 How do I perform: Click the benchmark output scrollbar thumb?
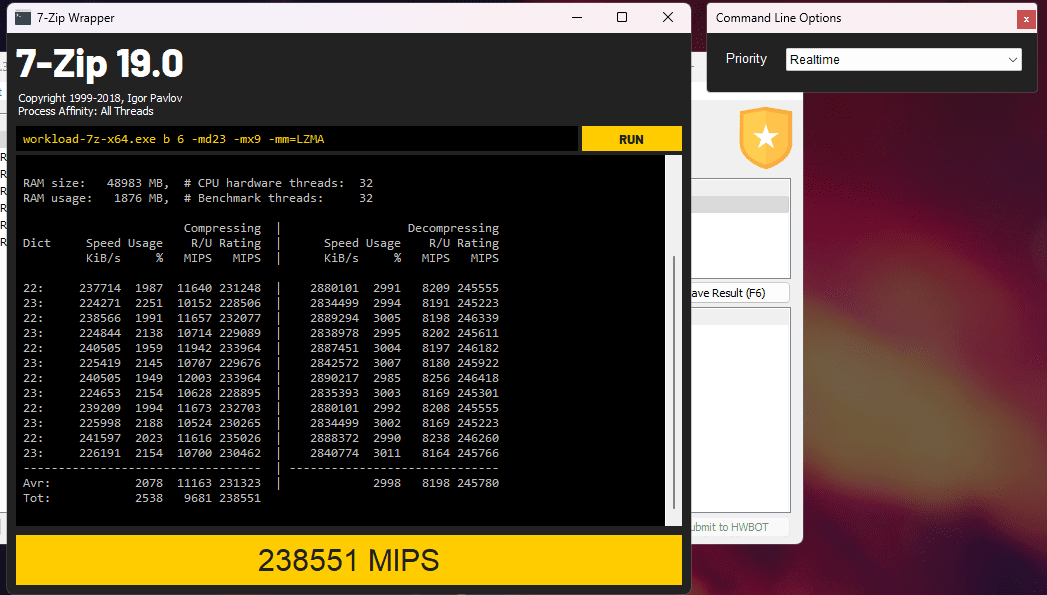coord(673,382)
